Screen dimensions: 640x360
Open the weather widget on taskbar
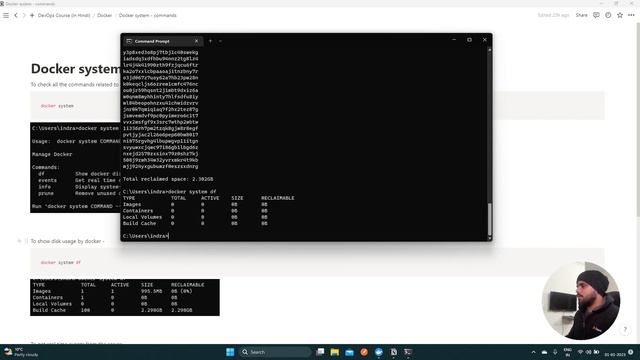[20, 352]
